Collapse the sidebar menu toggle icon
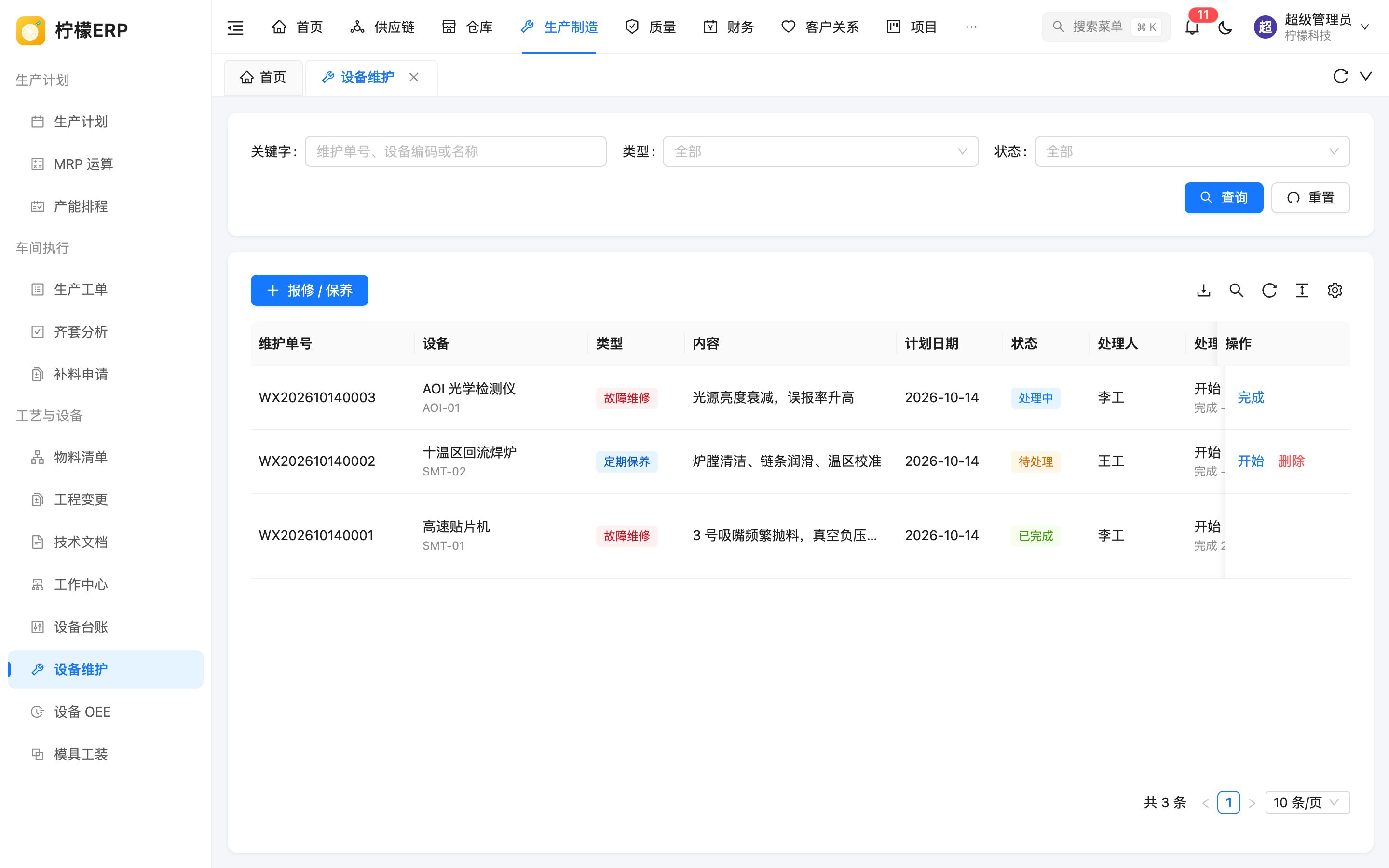This screenshot has width=1389, height=868. click(x=235, y=27)
